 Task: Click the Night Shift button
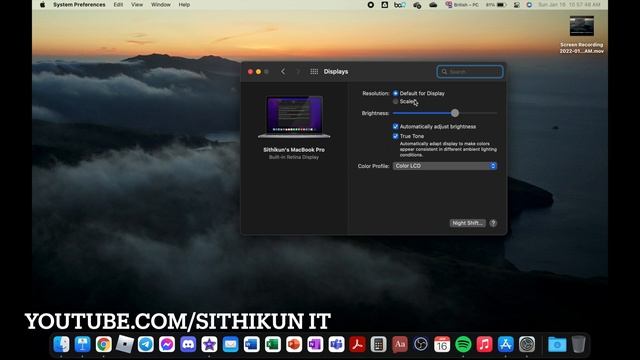pyautogui.click(x=467, y=223)
